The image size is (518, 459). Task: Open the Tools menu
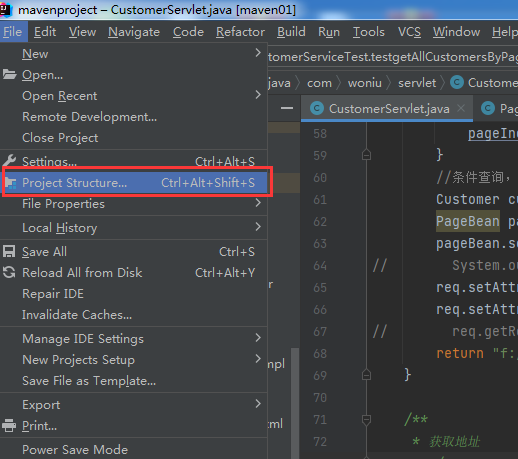(369, 32)
